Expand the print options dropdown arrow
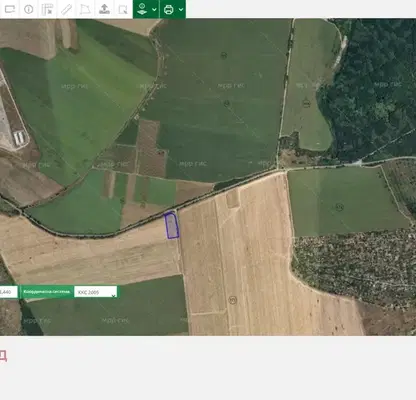This screenshot has width=416, height=400. point(181,9)
